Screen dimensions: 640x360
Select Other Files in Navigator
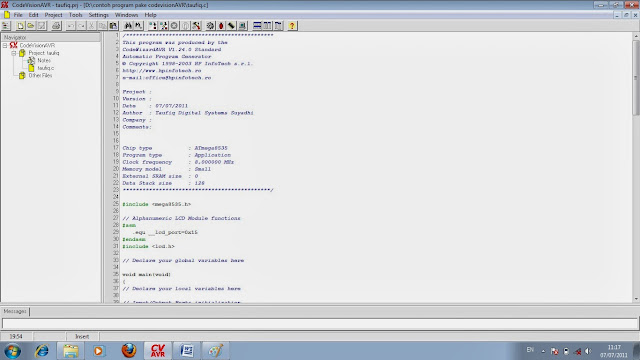40,76
